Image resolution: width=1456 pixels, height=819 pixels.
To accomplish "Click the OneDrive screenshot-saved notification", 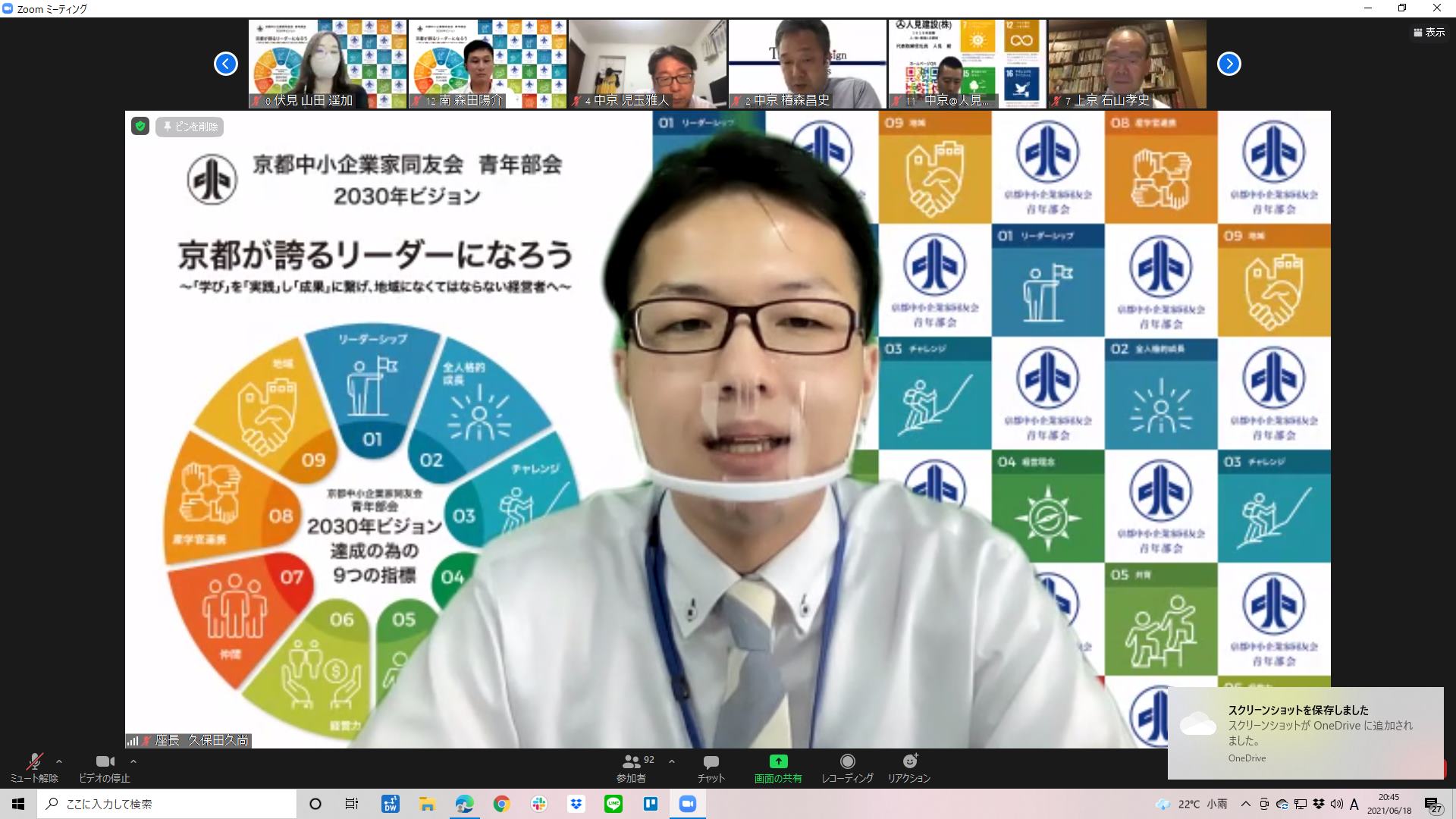I will click(x=1305, y=733).
